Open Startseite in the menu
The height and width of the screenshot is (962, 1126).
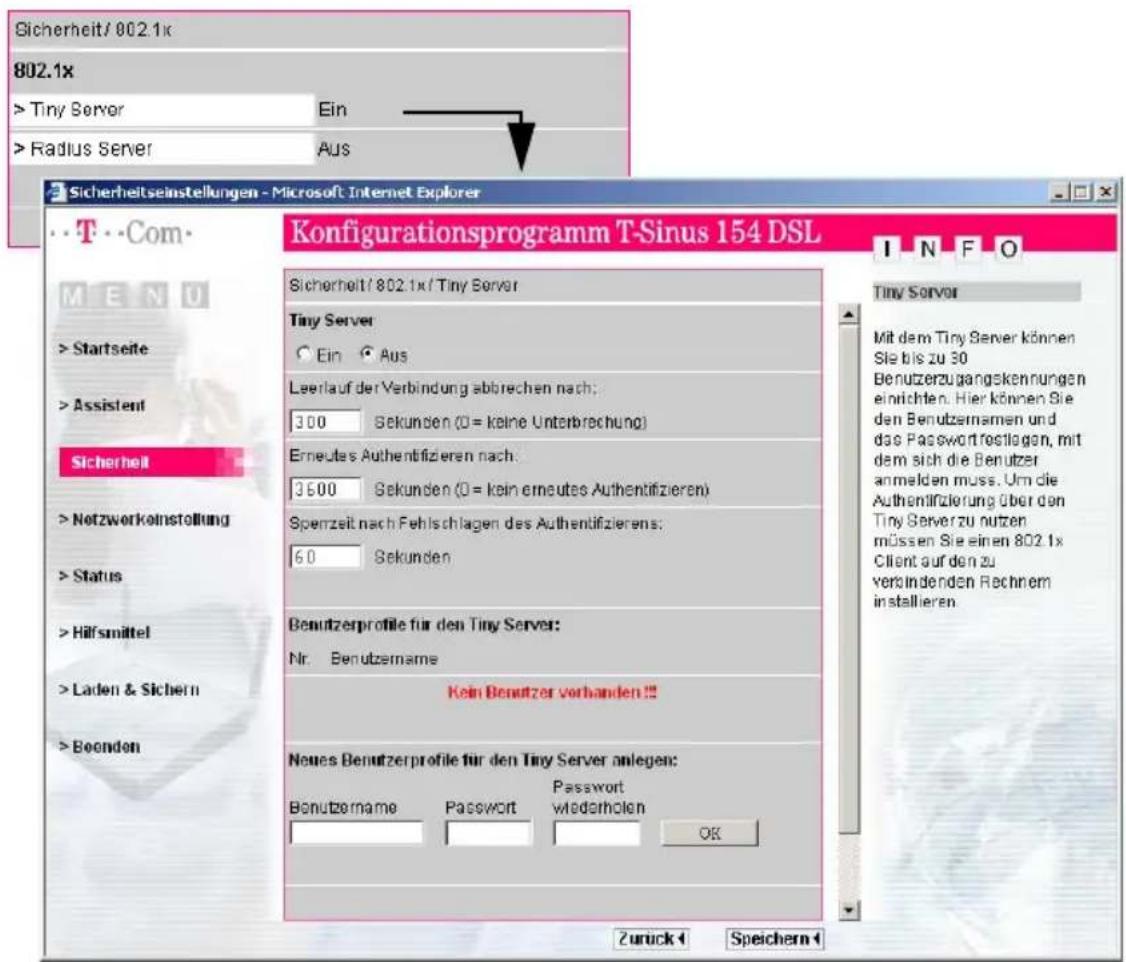click(x=103, y=349)
